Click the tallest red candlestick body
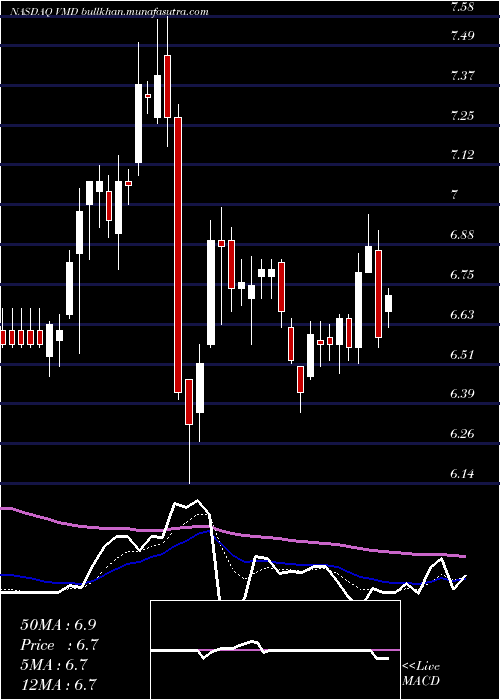Image resolution: width=500 pixels, height=700 pixels. (178, 255)
